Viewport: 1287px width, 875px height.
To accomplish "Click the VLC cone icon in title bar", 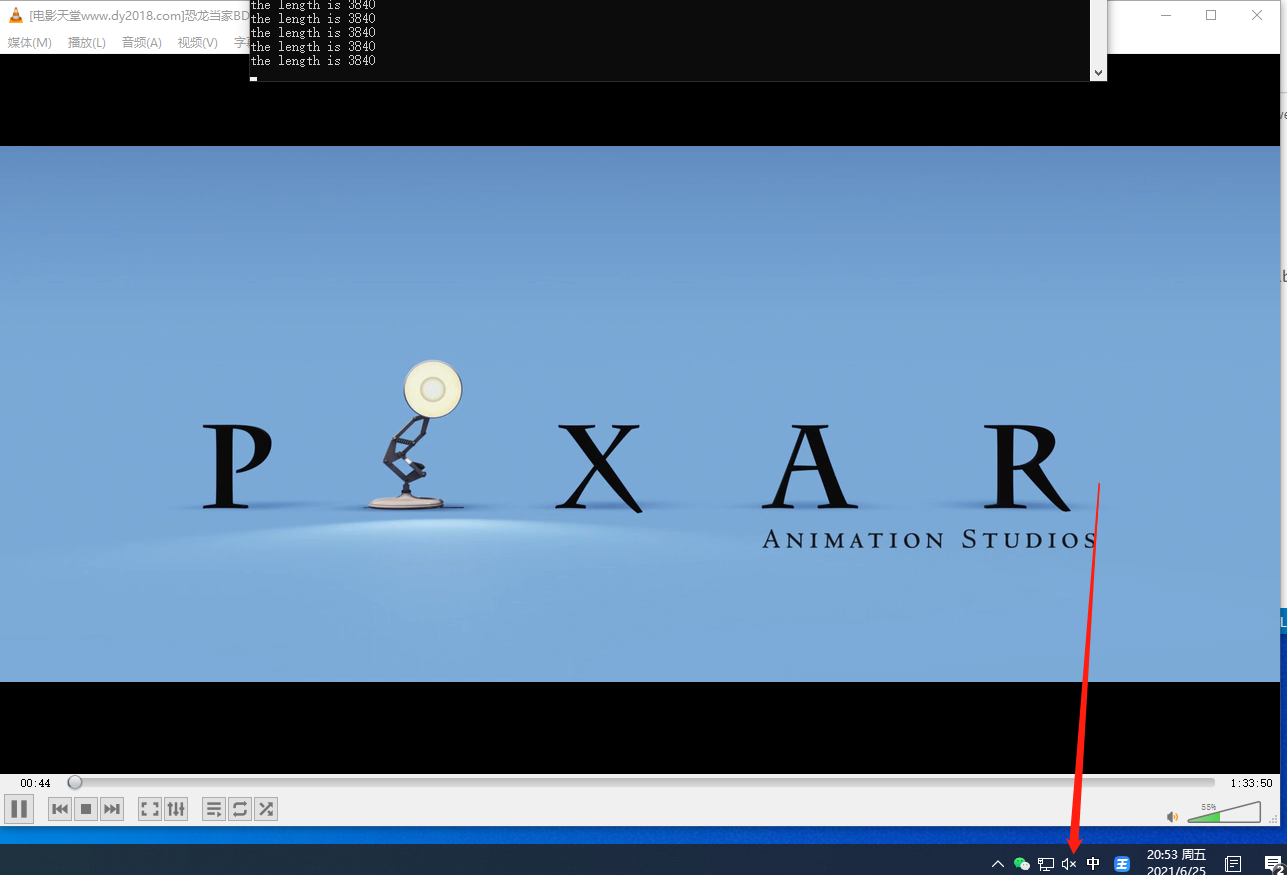I will [15, 15].
